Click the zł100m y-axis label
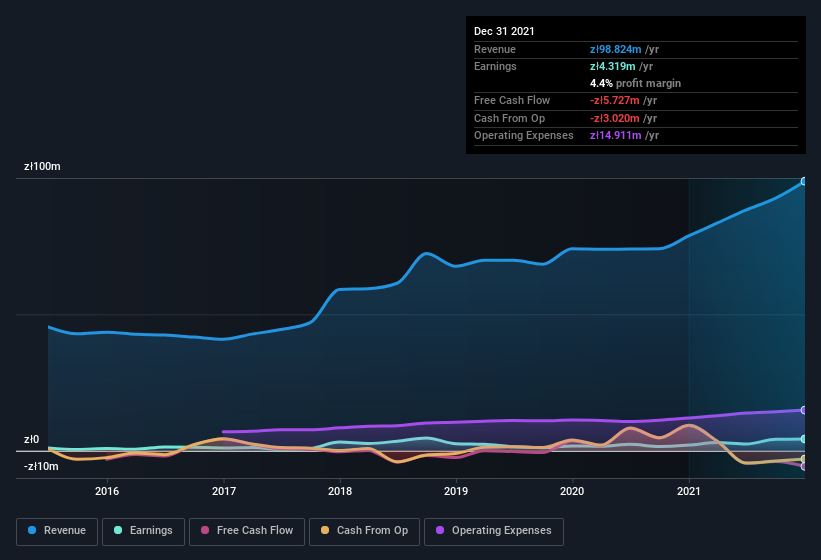 coord(42,166)
